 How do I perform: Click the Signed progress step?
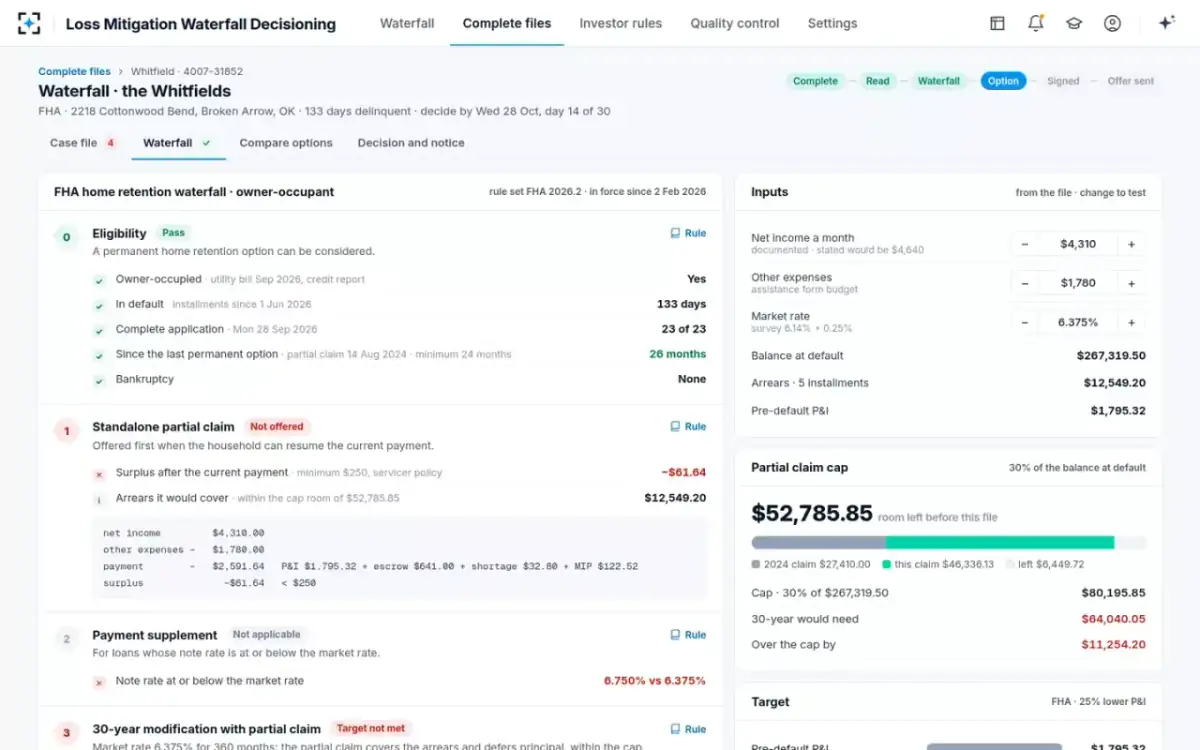[1063, 81]
